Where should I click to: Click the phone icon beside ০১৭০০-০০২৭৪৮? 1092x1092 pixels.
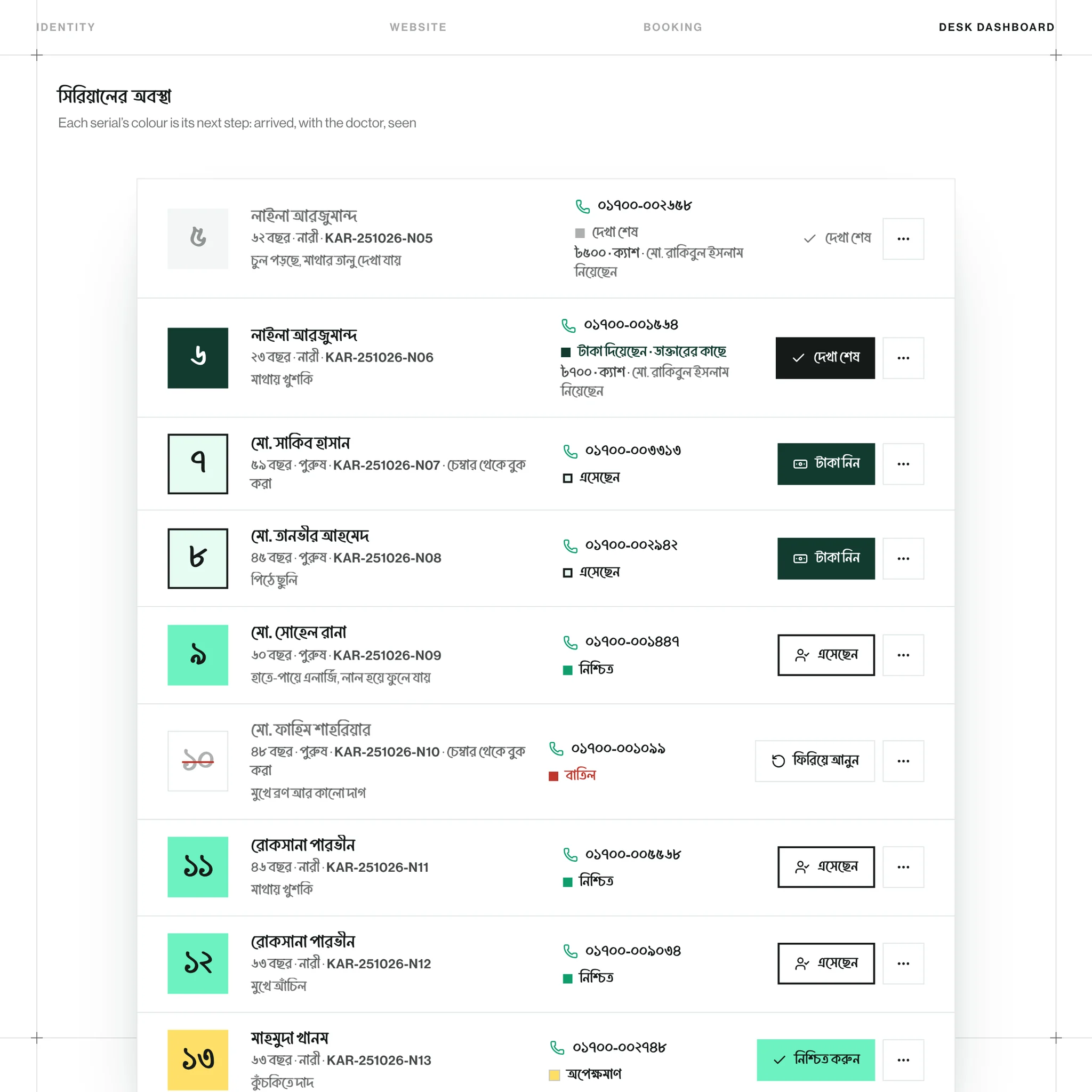coord(557,1048)
